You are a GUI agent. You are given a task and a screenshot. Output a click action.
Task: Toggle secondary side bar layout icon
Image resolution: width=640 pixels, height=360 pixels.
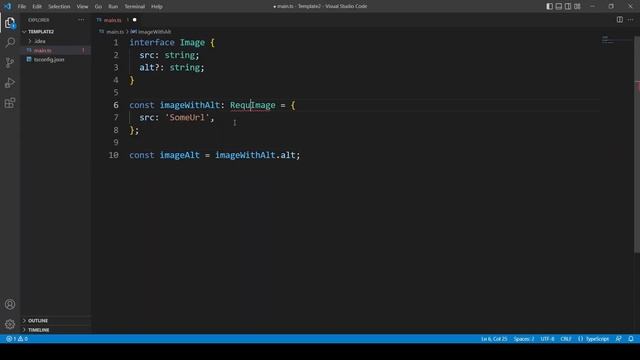568,6
